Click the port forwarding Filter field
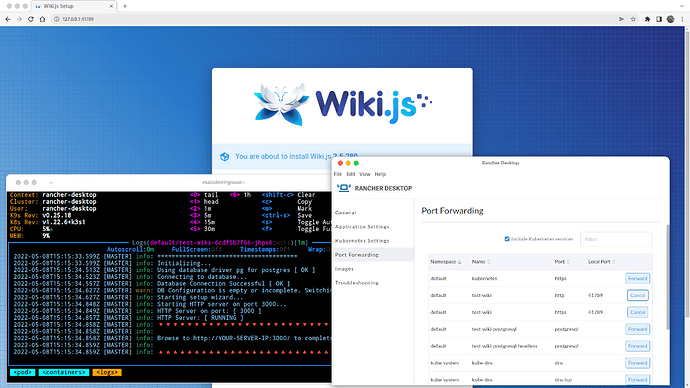Viewport: 690px width, 388px height. click(616, 239)
